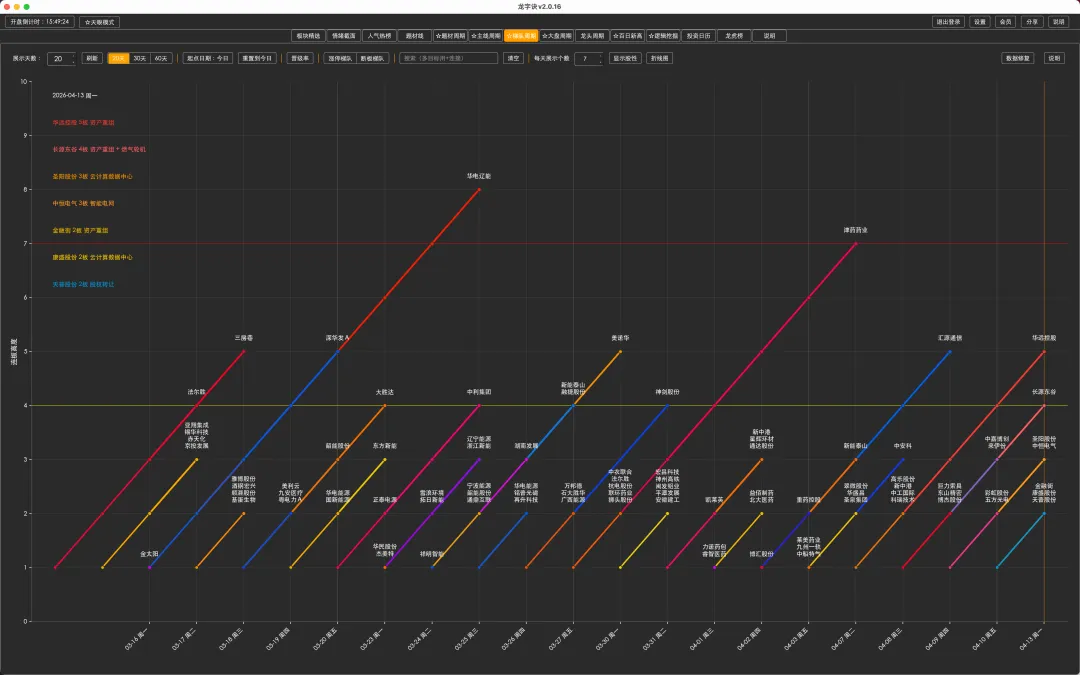This screenshot has width=1080, height=675.
Task: Click the 开盘倒计时 countdown box
Action: [40, 22]
